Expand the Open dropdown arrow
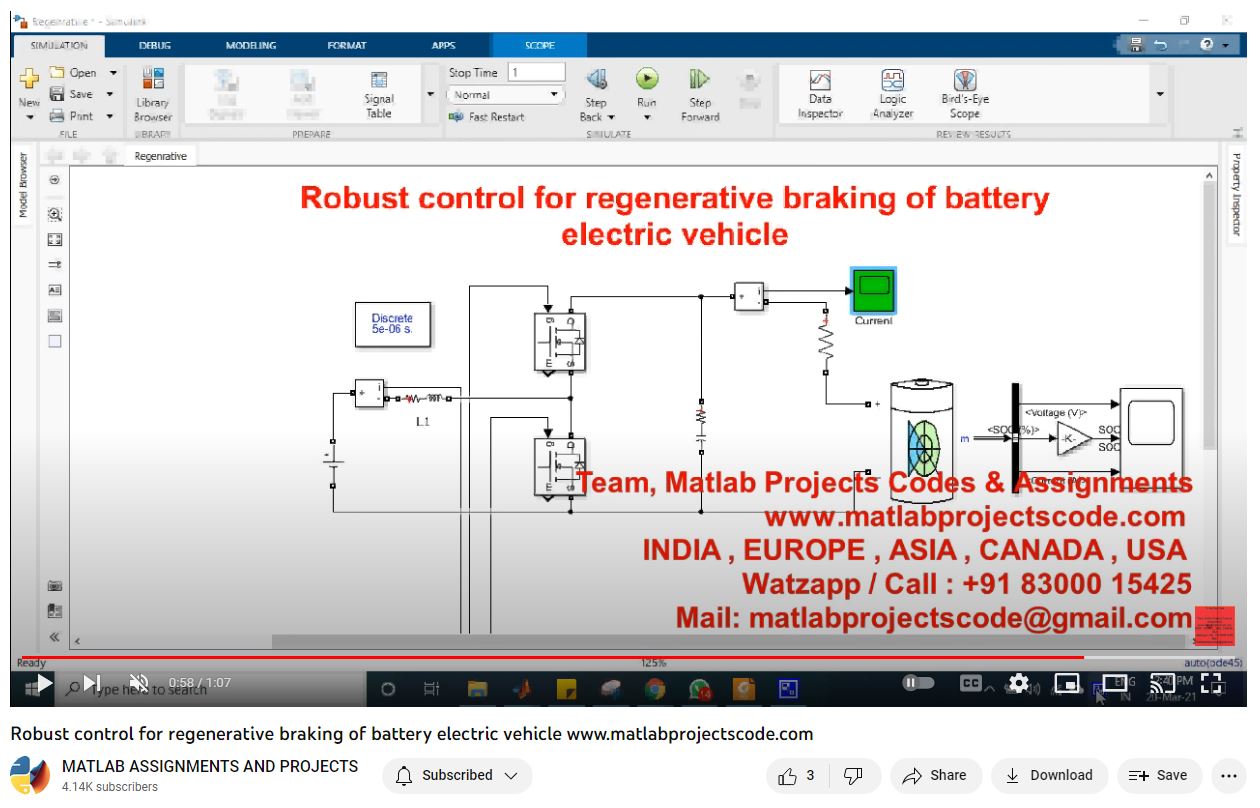Screen dimensions: 1260x808 113,73
